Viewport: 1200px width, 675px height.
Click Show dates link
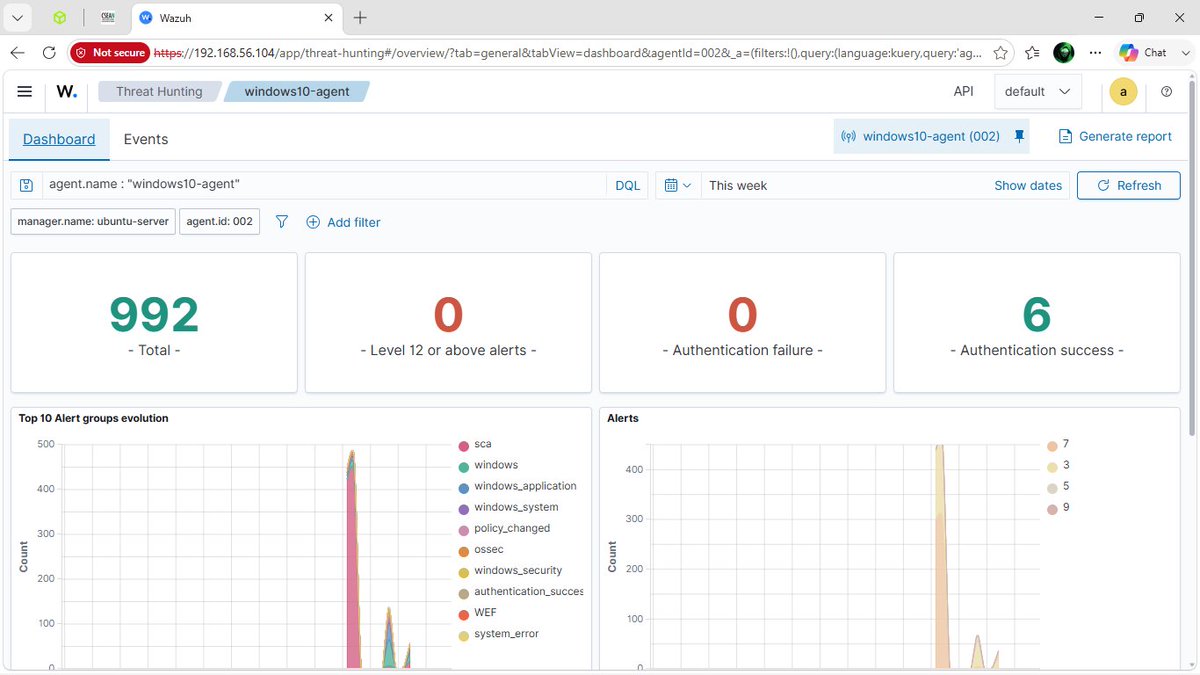[x=1028, y=185]
